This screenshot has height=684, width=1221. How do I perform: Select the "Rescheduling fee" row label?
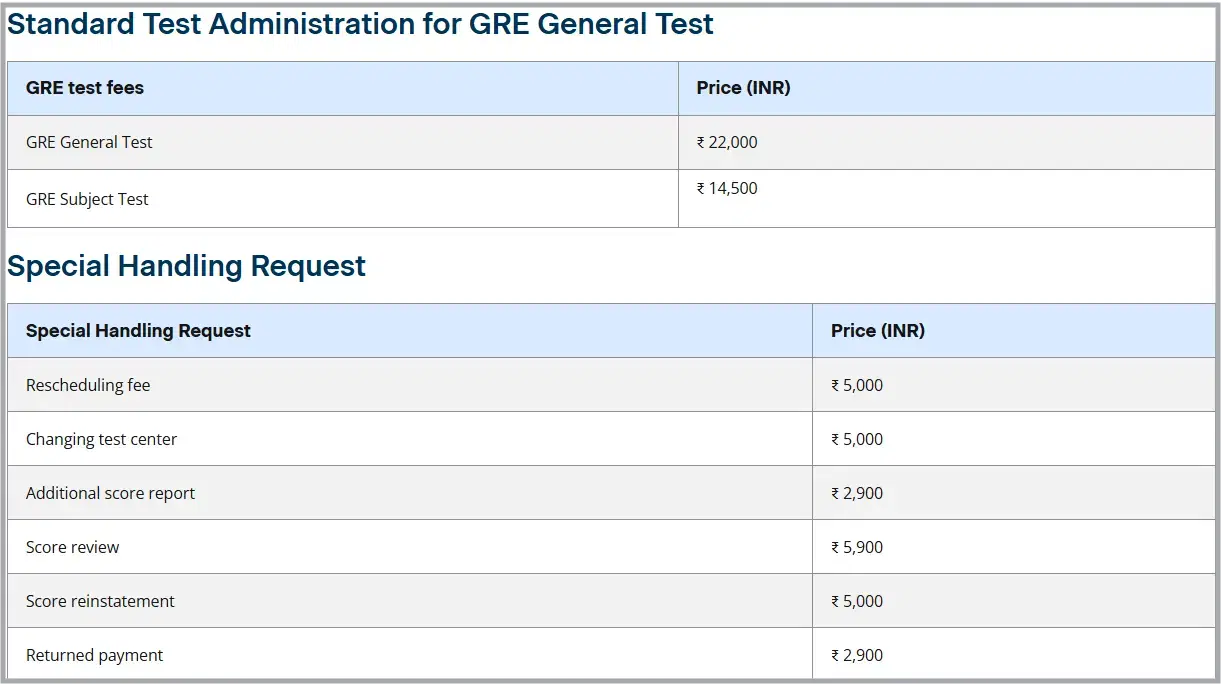[x=88, y=384]
